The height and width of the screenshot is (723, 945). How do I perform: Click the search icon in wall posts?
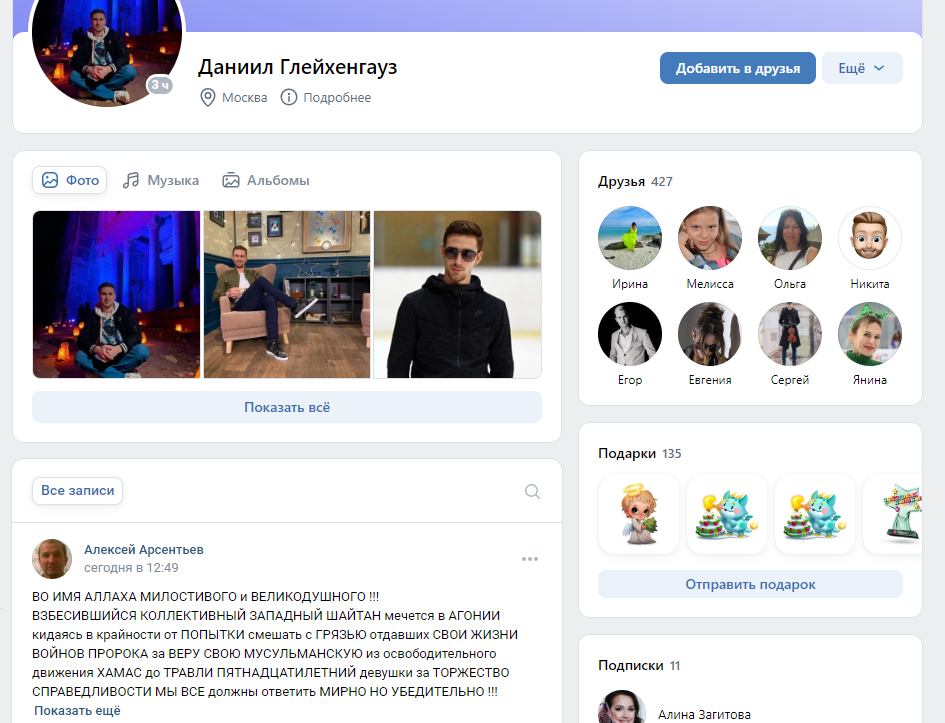pyautogui.click(x=532, y=491)
